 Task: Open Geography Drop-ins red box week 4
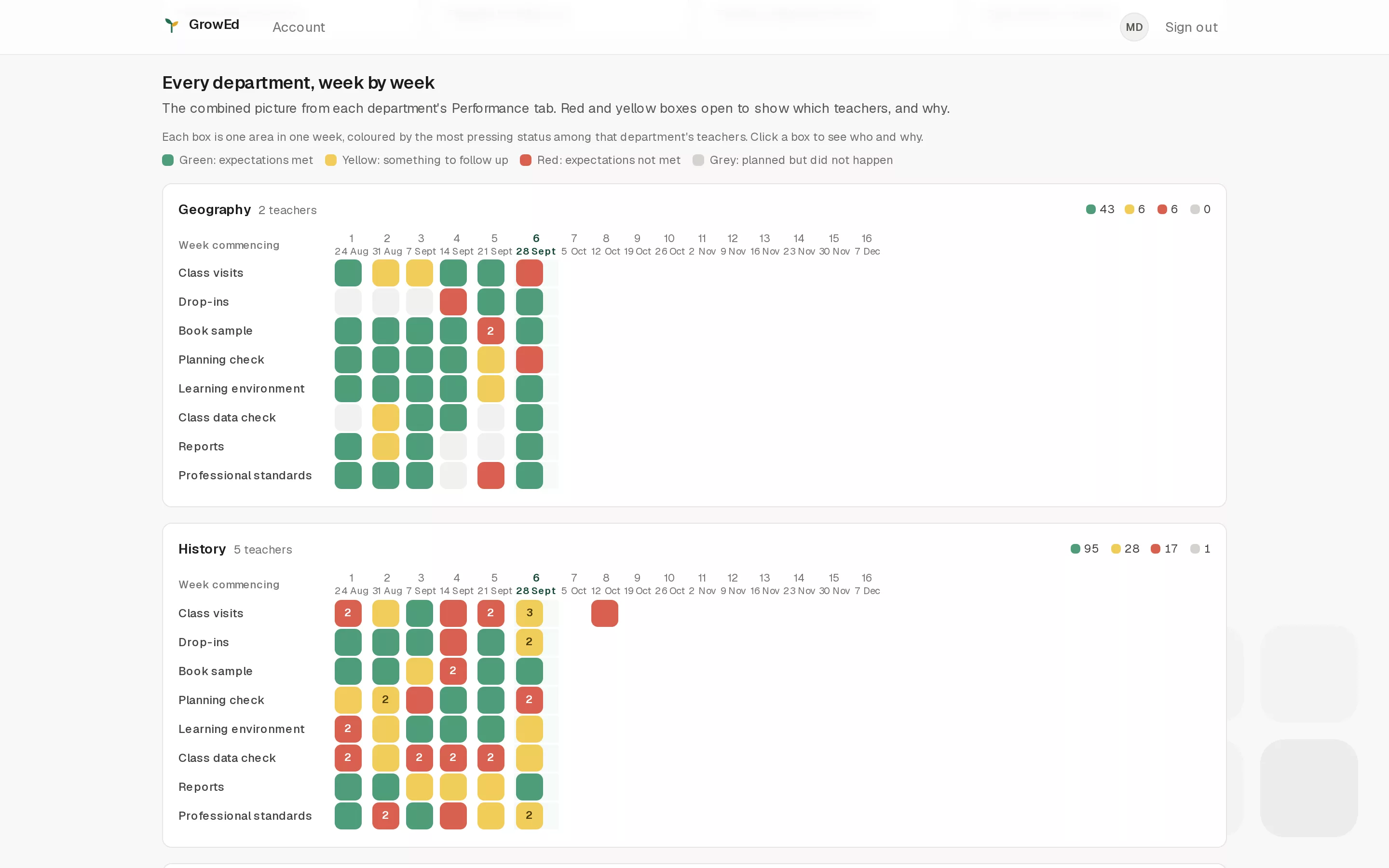[453, 302]
